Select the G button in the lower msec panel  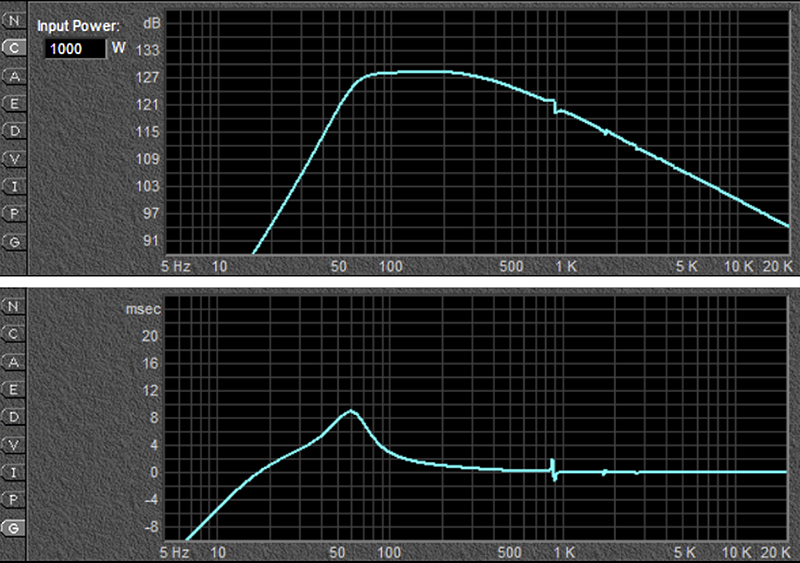[13, 528]
